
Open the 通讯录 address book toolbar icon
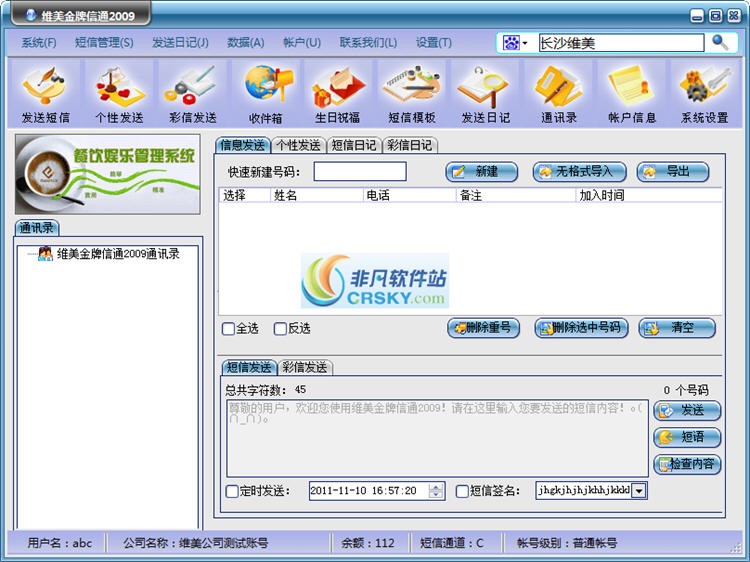click(559, 94)
